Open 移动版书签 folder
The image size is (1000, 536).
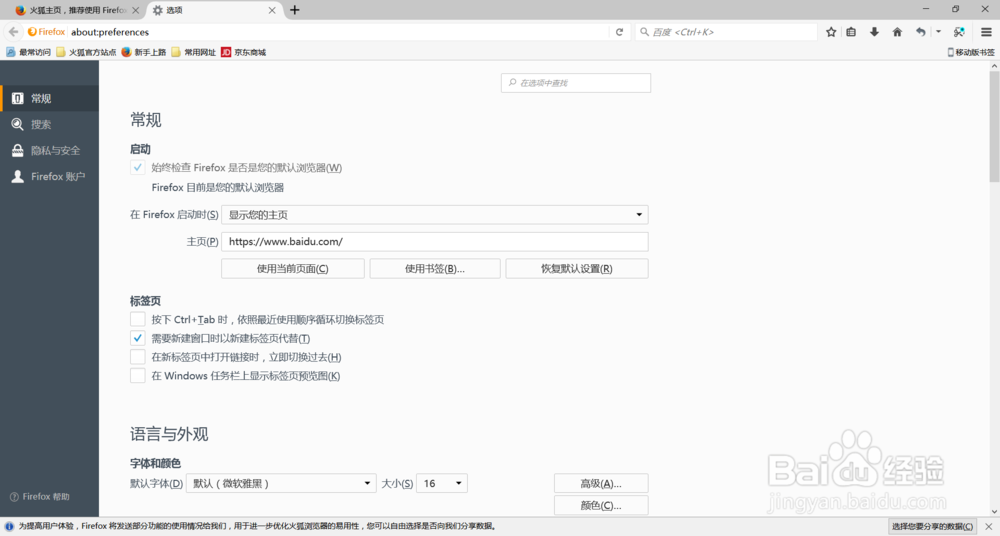pyautogui.click(x=971, y=52)
